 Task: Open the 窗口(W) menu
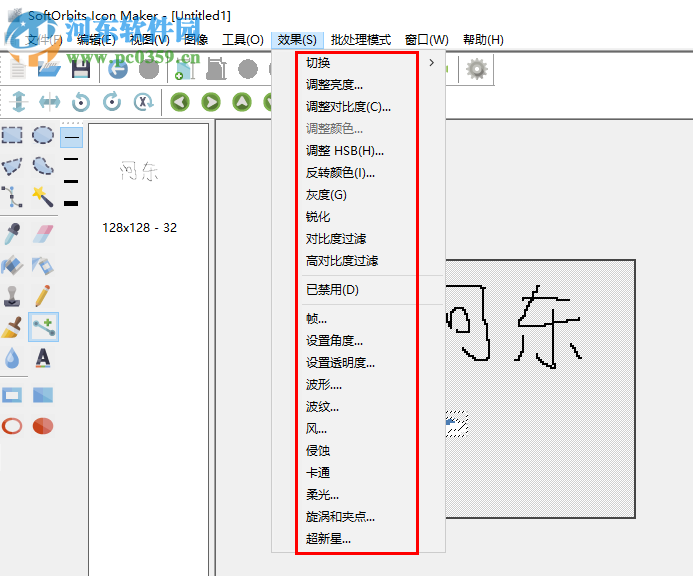tap(427, 40)
